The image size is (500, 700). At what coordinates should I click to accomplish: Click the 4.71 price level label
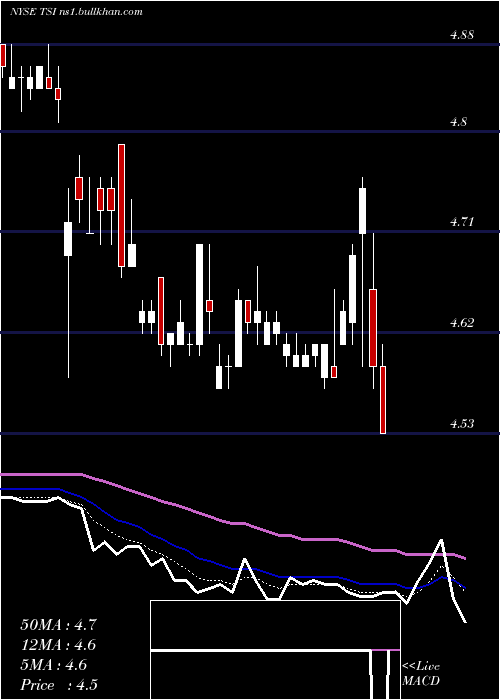462,221
